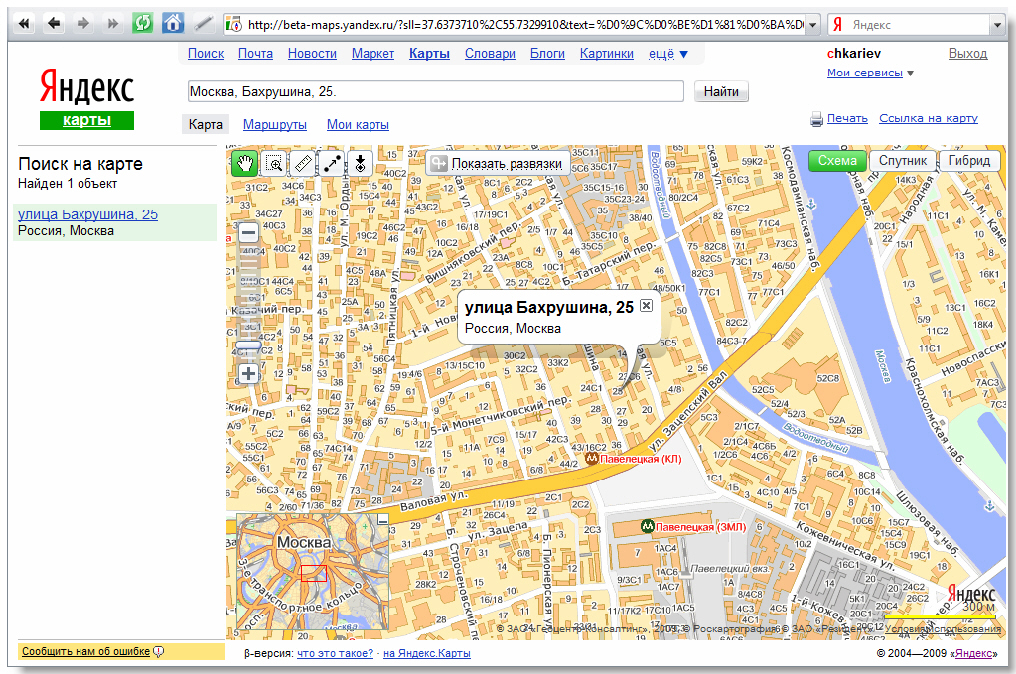Viewport: 1016px width, 674px height.
Task: Select the hand pan tool on map
Action: click(x=244, y=163)
